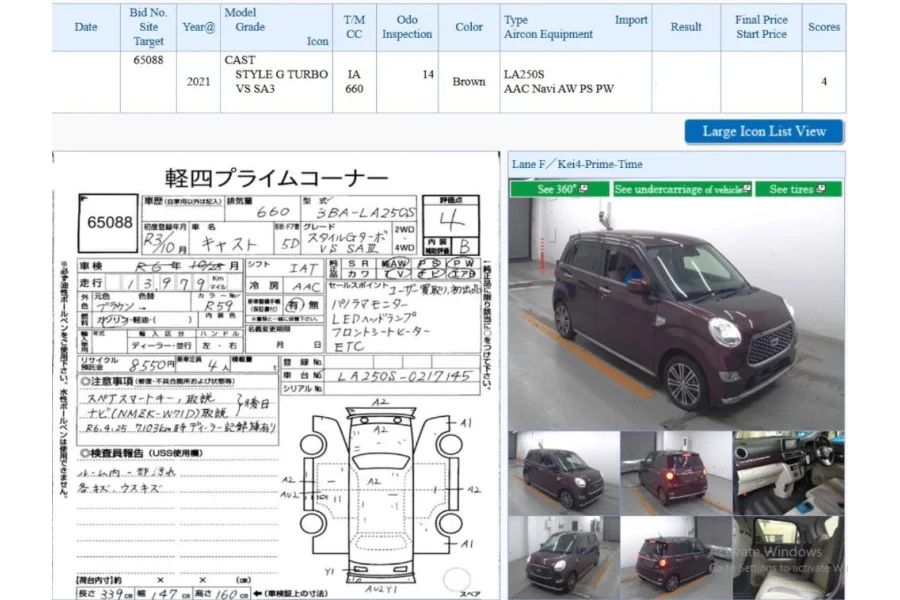
Task: Open the See tires view
Action: [798, 188]
